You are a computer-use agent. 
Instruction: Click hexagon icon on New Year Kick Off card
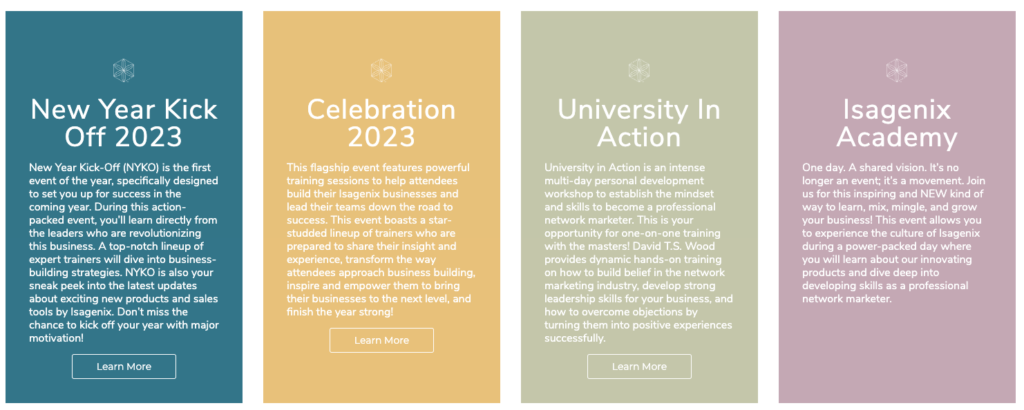(x=123, y=70)
